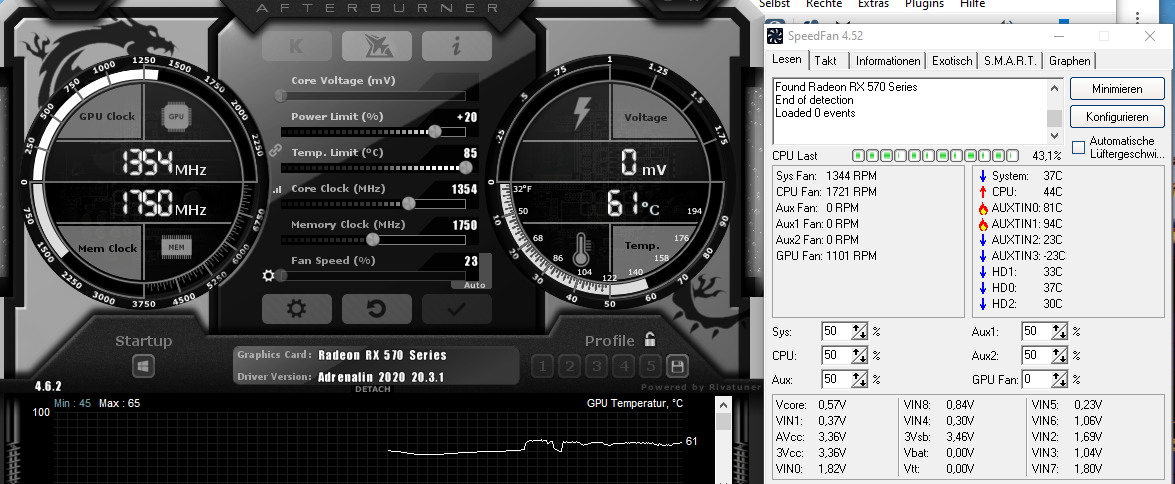This screenshot has height=484, width=1175.
Task: Select profile slot 2
Action: (x=570, y=366)
